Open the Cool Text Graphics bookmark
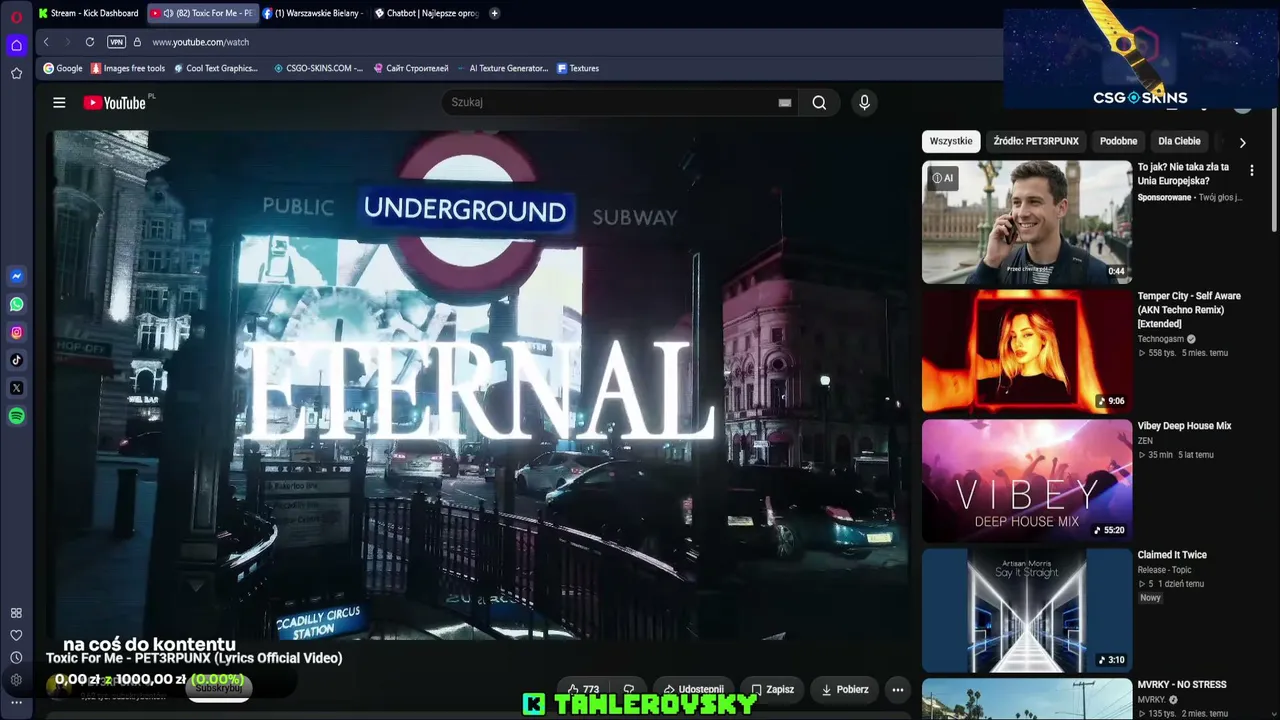Viewport: 1280px width, 720px height. tap(215, 68)
